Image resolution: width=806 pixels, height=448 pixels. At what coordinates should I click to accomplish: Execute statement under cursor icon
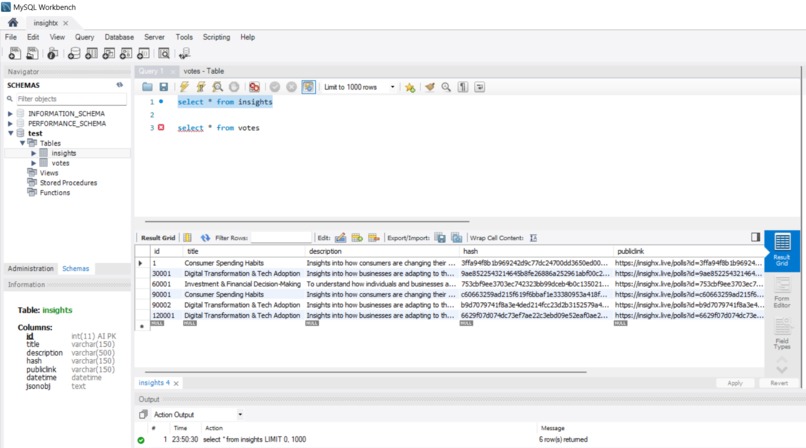click(x=201, y=87)
